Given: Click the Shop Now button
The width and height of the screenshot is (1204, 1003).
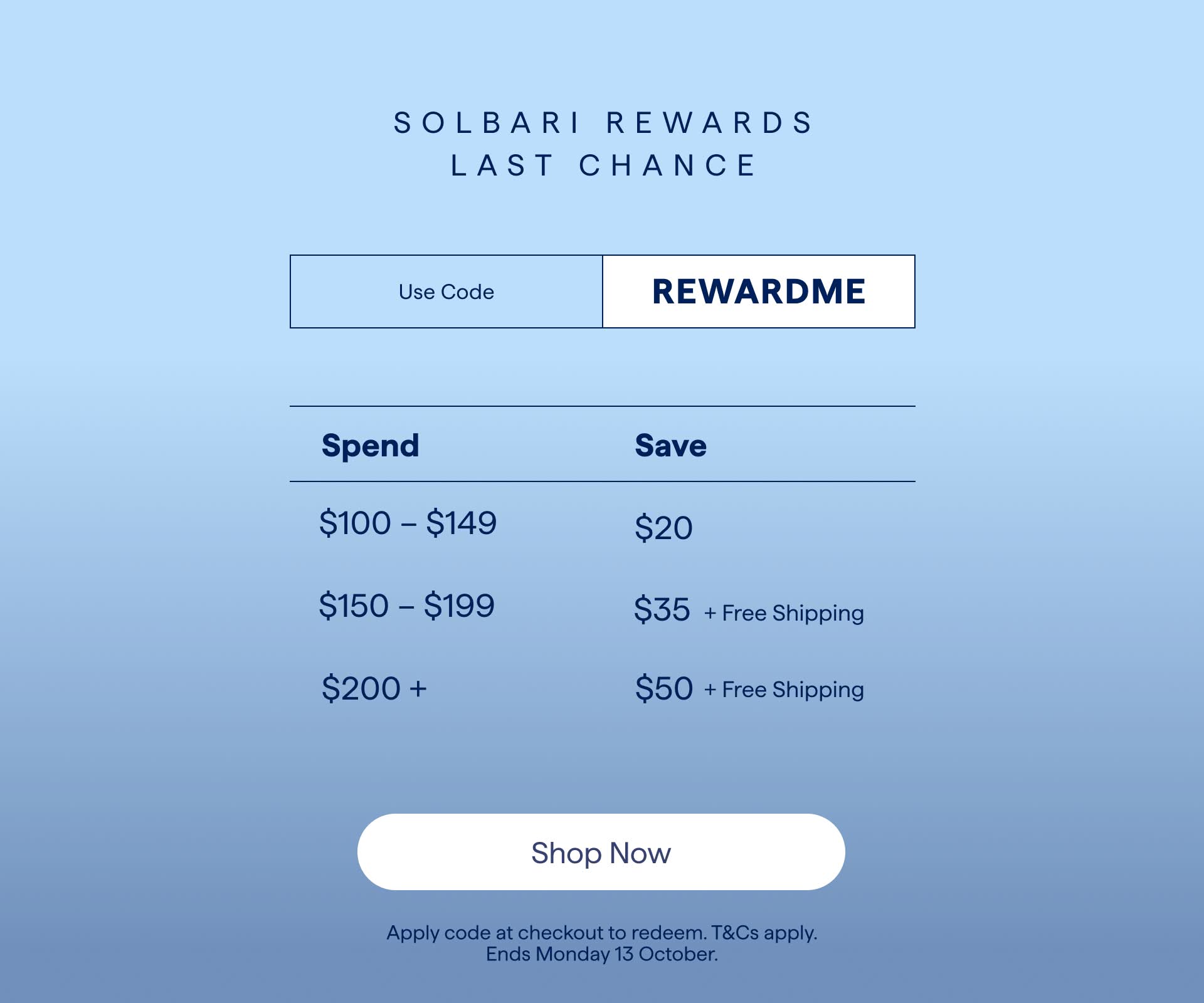Looking at the screenshot, I should point(601,852).
